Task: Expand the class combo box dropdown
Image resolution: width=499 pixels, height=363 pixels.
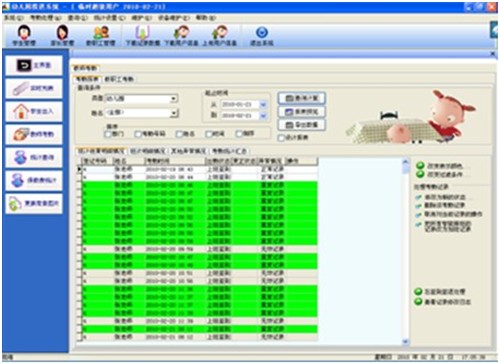Action: (x=174, y=99)
